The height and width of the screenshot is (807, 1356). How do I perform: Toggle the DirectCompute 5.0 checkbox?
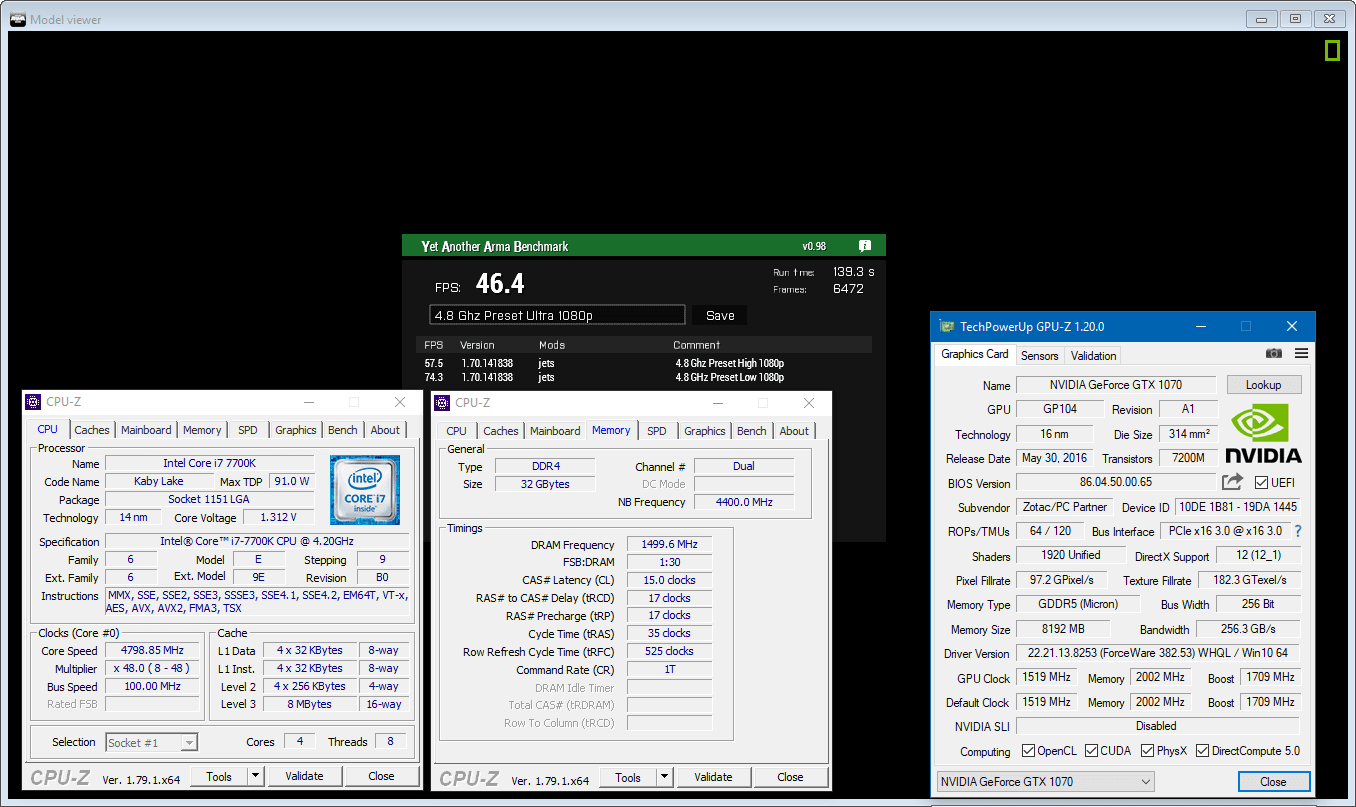pyautogui.click(x=1202, y=751)
